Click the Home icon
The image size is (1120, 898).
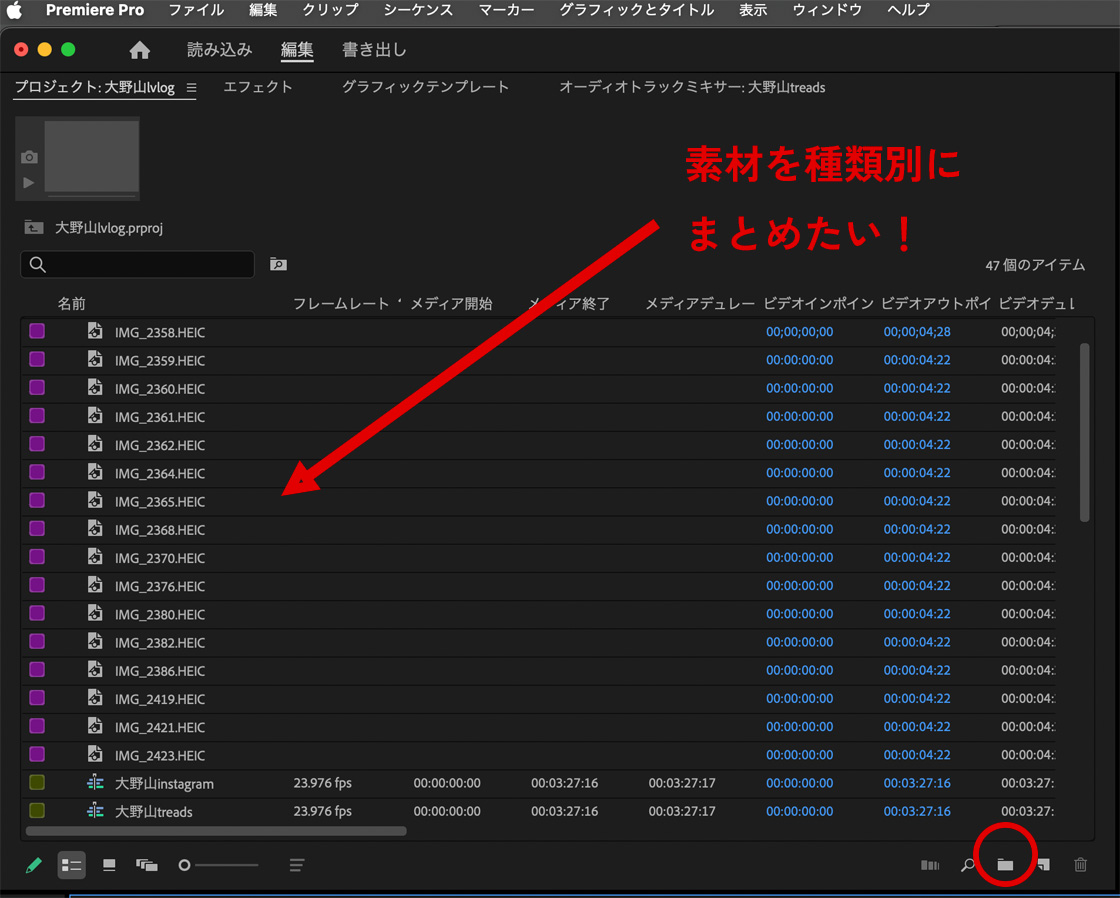140,50
